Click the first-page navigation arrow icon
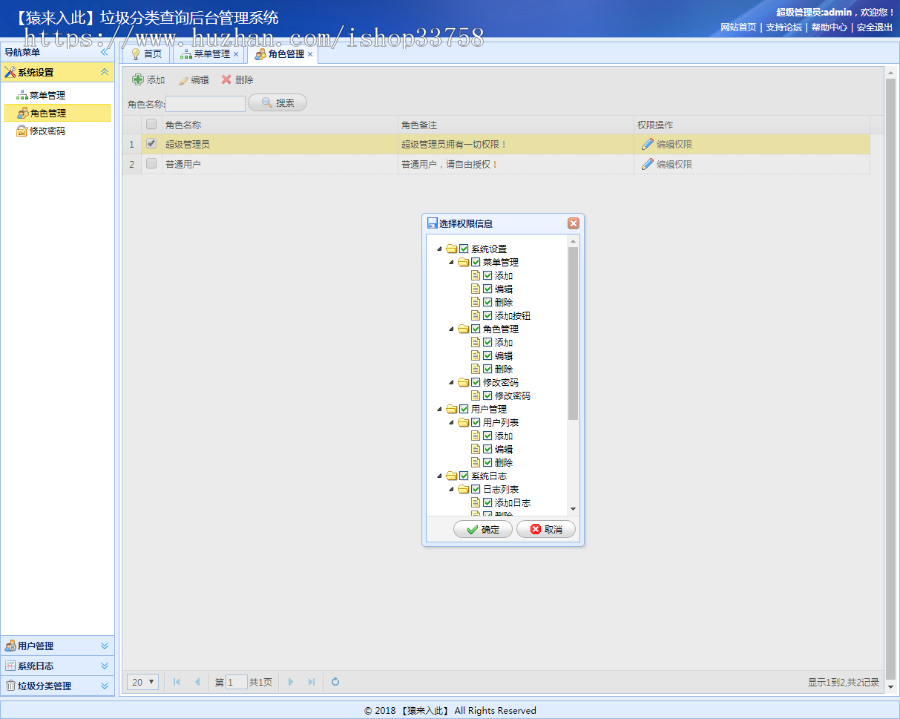Screen dimensions: 900x719 (x=175, y=681)
